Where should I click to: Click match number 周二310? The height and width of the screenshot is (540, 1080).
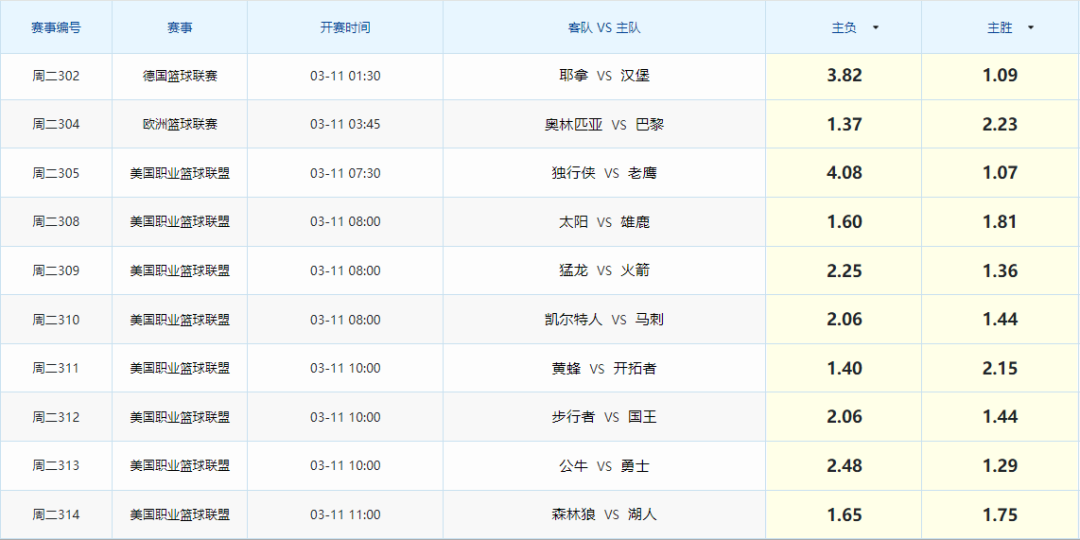click(x=56, y=320)
